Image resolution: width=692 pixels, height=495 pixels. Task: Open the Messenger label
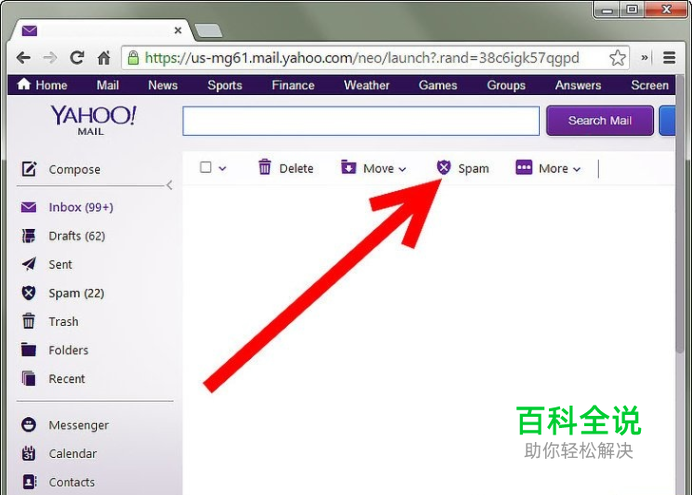point(79,425)
